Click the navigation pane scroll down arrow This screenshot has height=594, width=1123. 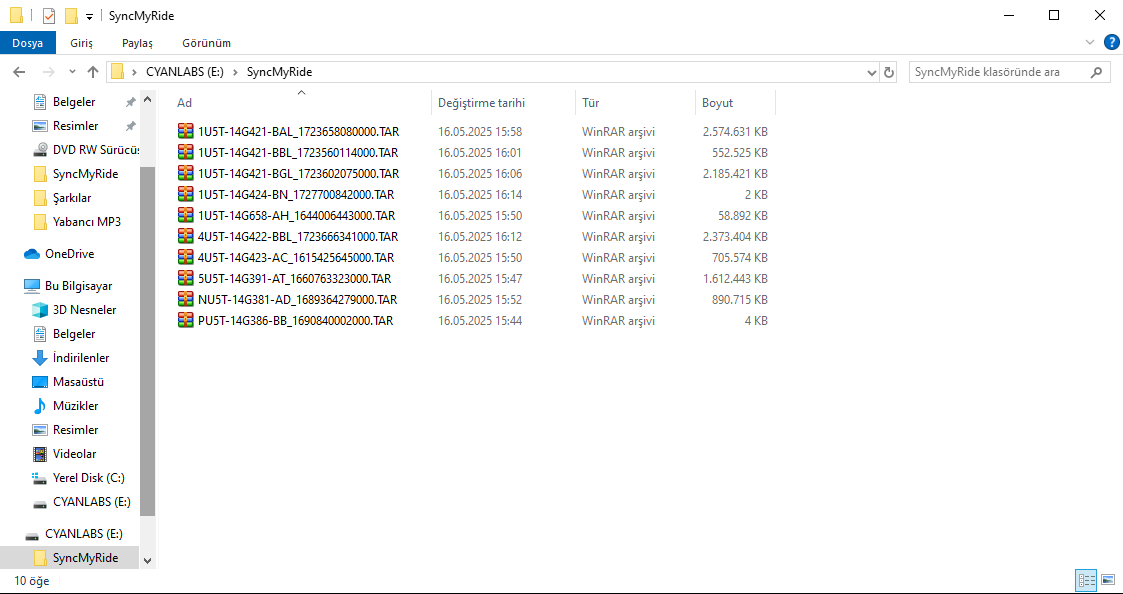click(148, 561)
